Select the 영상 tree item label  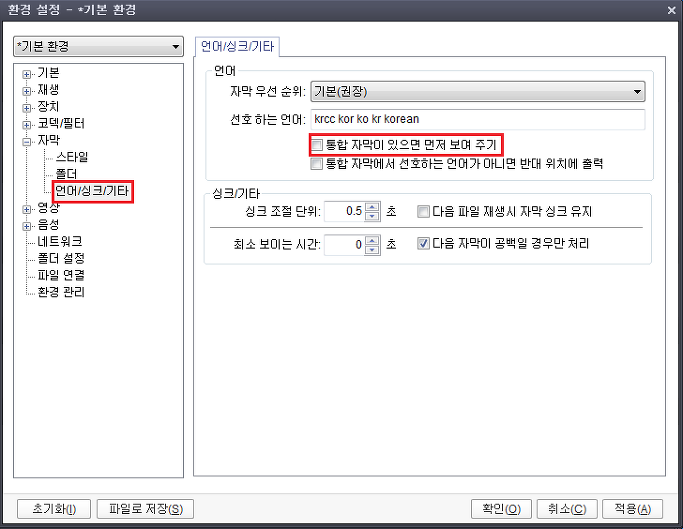click(48, 208)
